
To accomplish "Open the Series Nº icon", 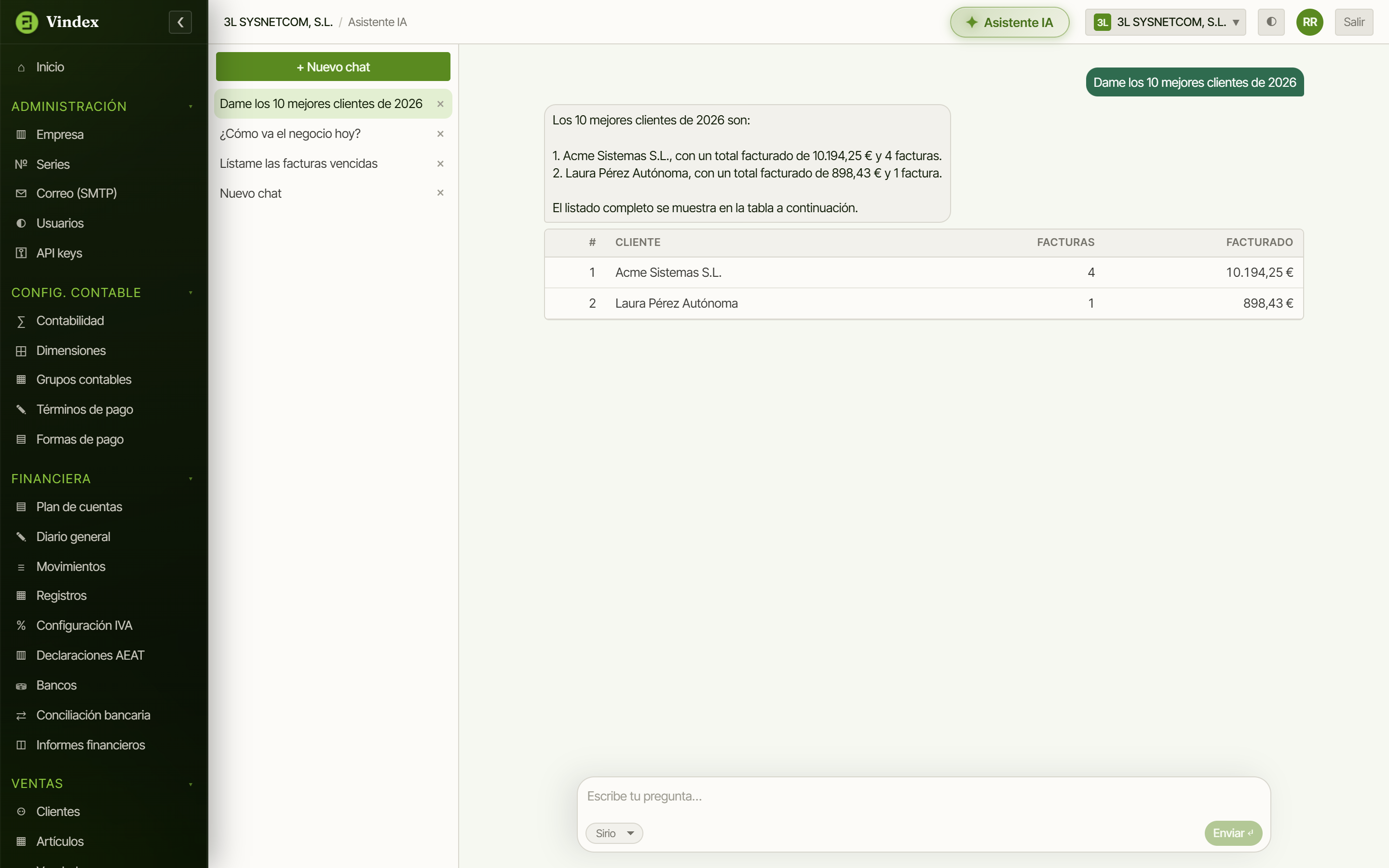I will point(21,164).
